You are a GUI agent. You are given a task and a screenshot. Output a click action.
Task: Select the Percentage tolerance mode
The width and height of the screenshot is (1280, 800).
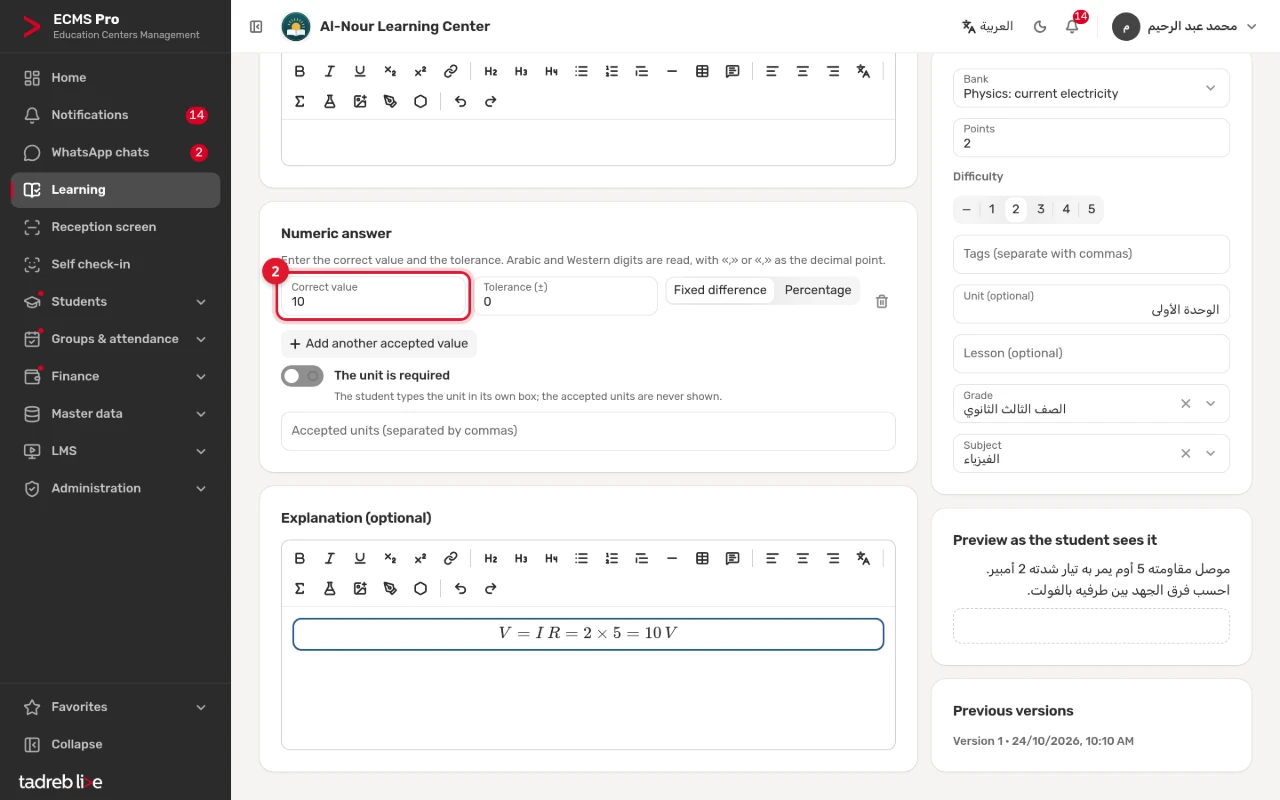[818, 290]
